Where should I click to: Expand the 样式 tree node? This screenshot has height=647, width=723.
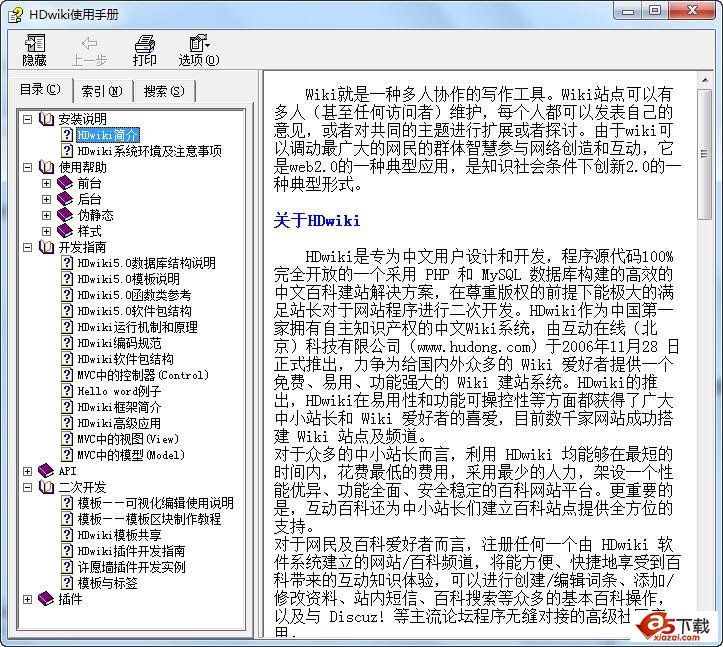point(47,231)
